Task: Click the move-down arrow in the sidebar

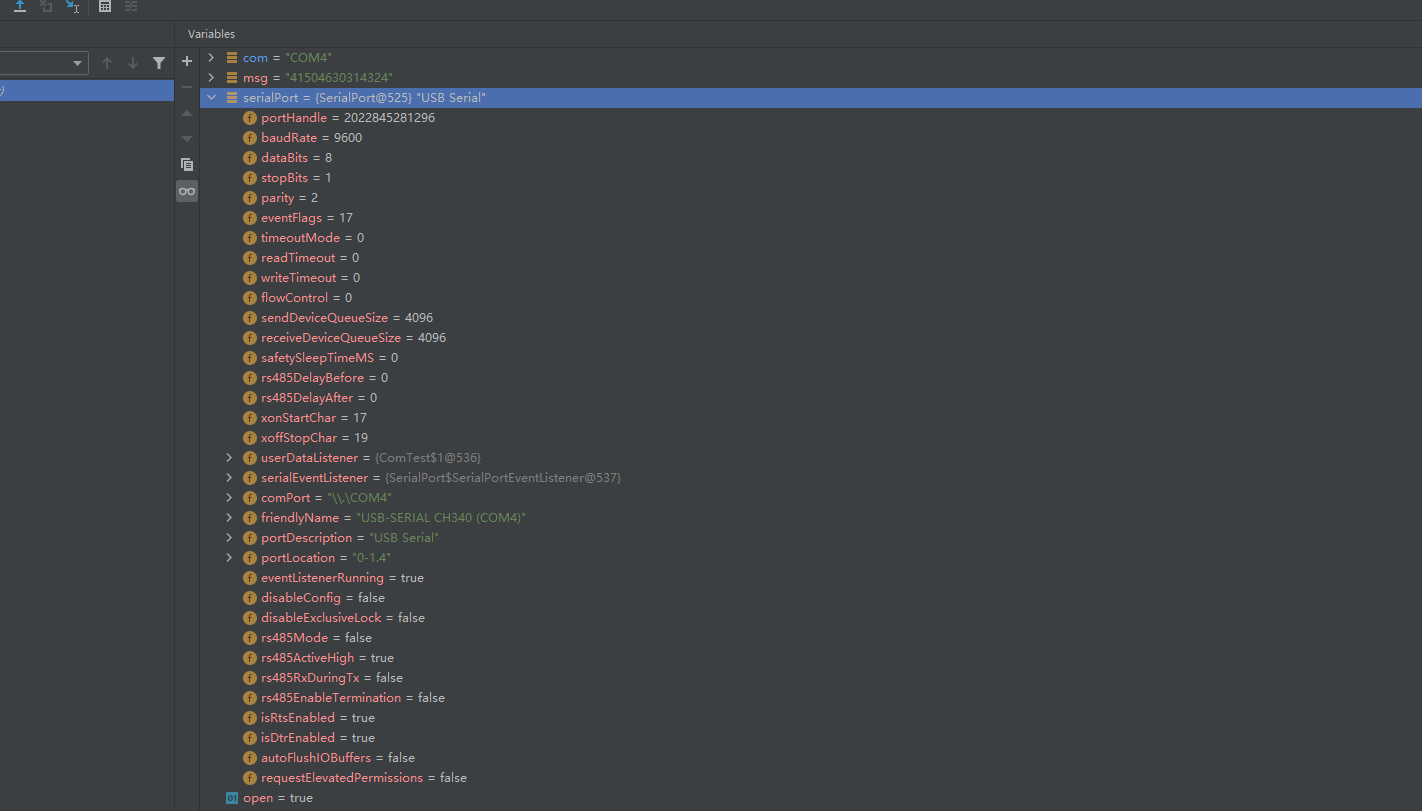Action: (186, 139)
